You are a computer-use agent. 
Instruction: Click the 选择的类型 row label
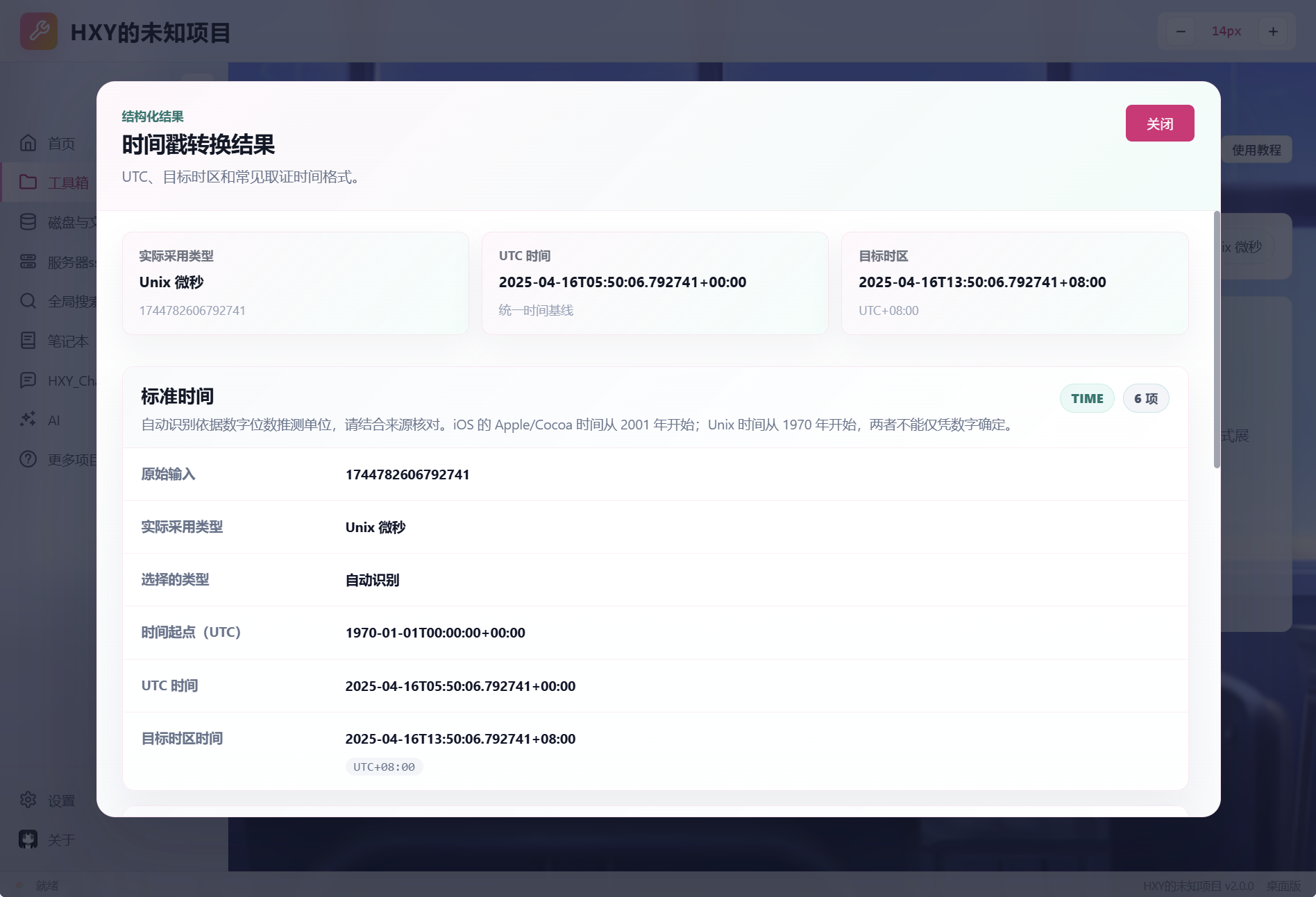[175, 579]
